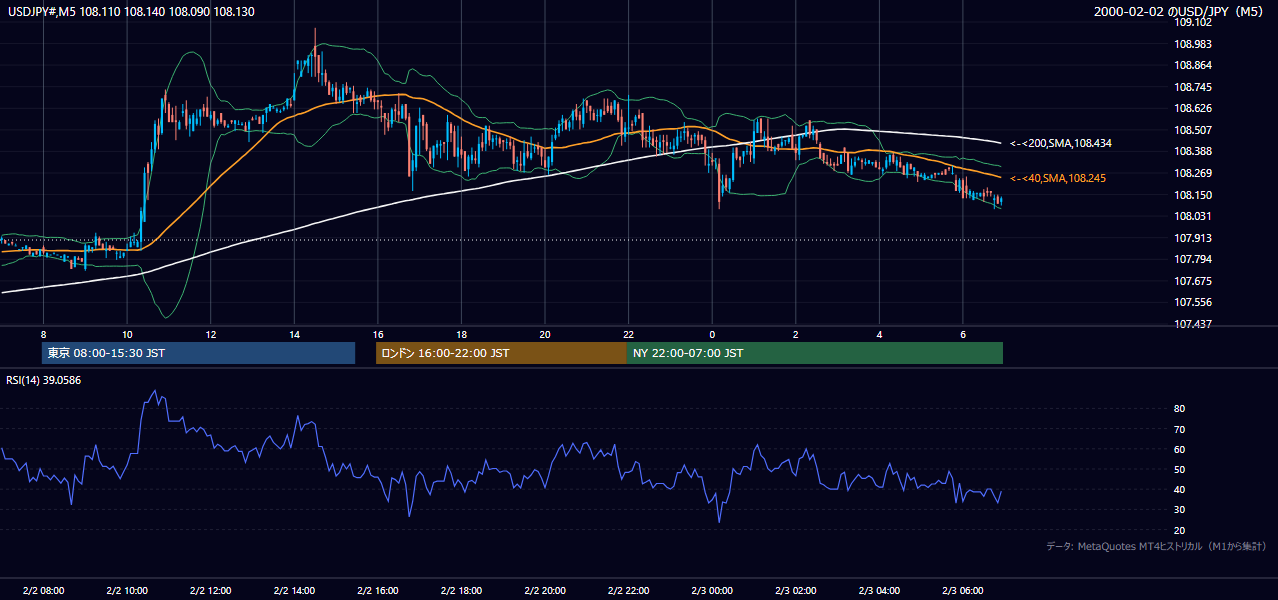Click the 108.983 price axis value
1278x600 pixels.
pyautogui.click(x=1193, y=44)
